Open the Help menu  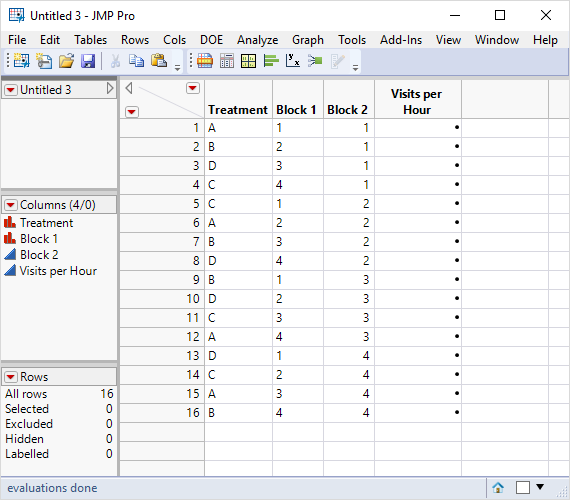545,40
